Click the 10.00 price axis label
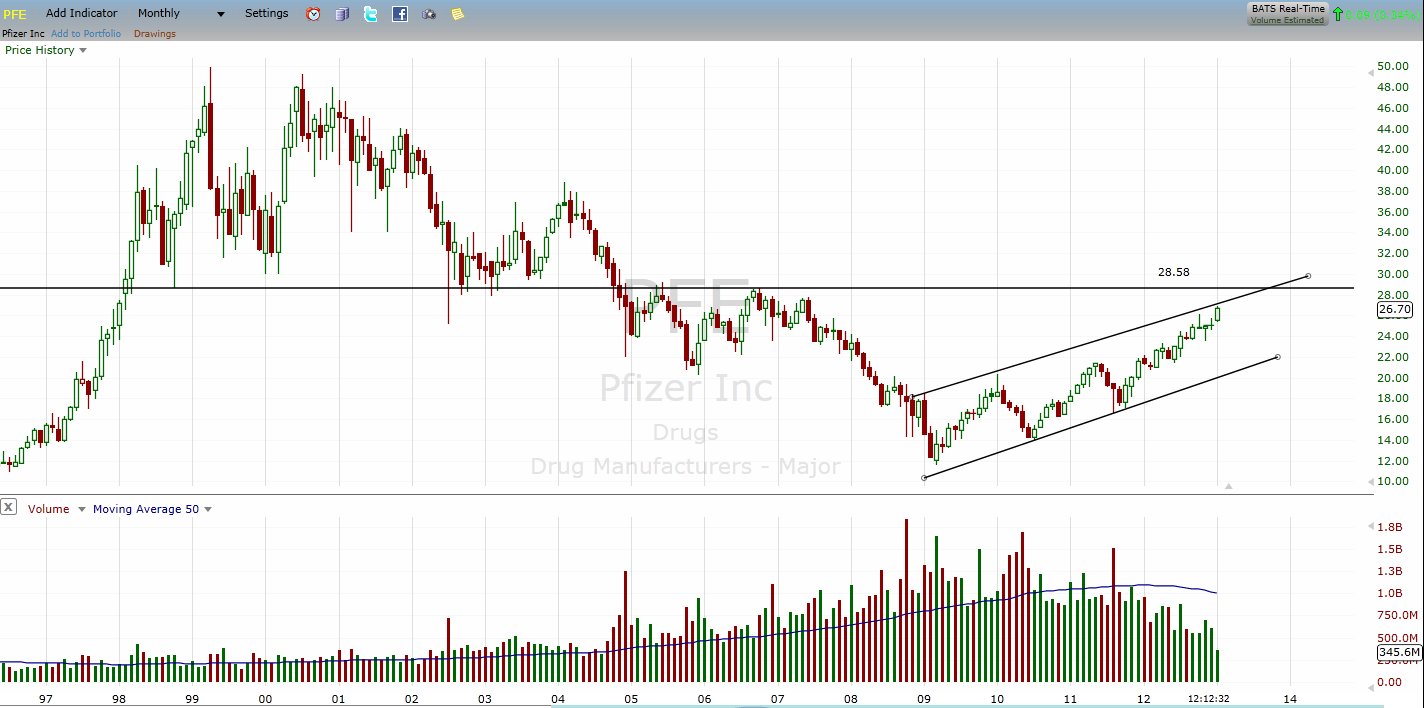This screenshot has width=1424, height=708. (x=1393, y=481)
